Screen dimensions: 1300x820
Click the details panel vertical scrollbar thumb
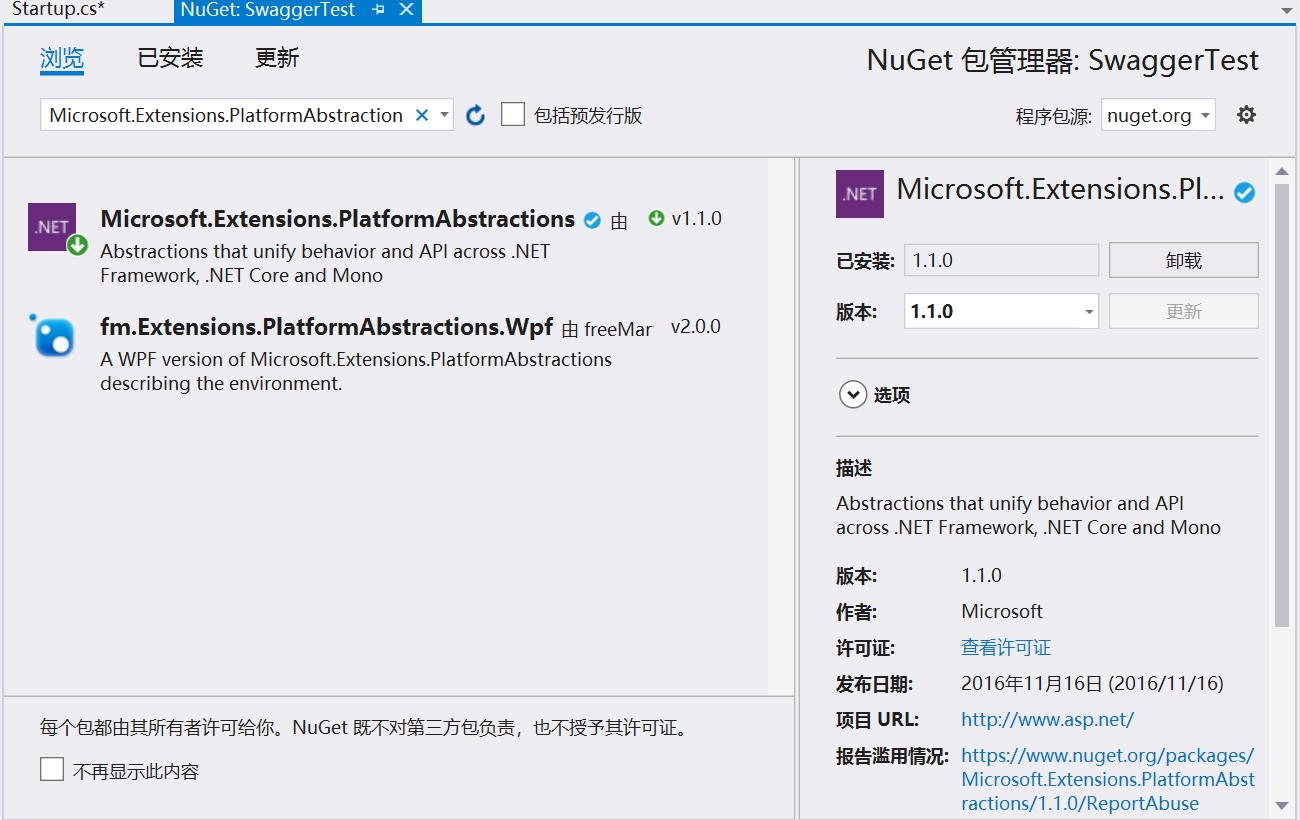[1283, 405]
